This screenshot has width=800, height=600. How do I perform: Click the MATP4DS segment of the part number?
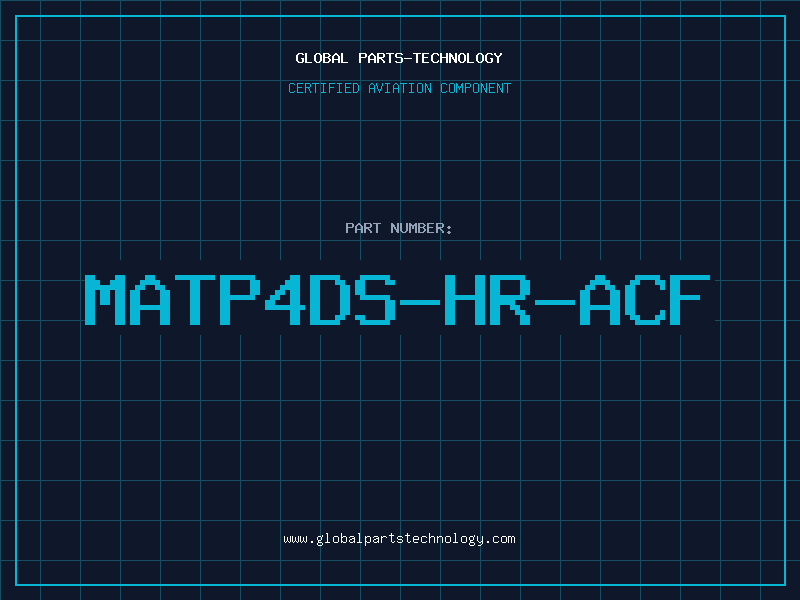(241, 300)
